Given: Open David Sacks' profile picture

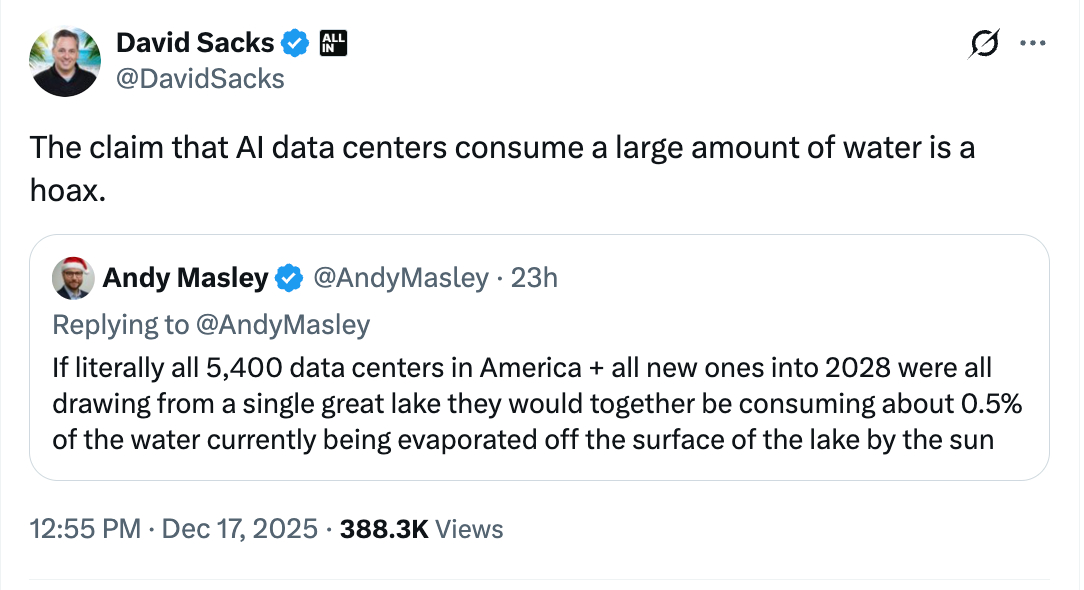Looking at the screenshot, I should pyautogui.click(x=66, y=61).
